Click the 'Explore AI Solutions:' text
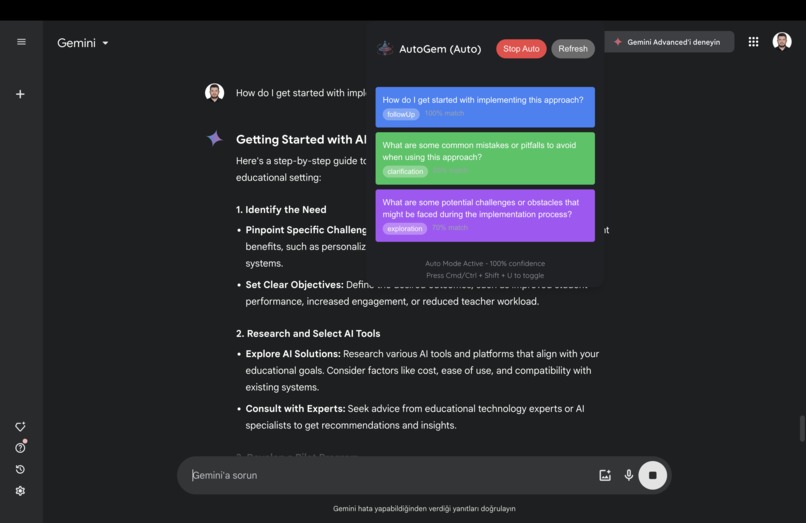Image resolution: width=806 pixels, height=523 pixels. 293,353
